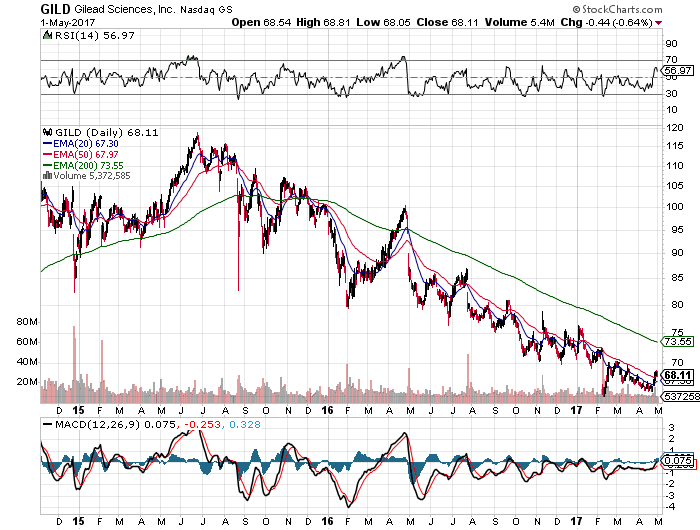Click the Open 68.54 value

point(261,22)
